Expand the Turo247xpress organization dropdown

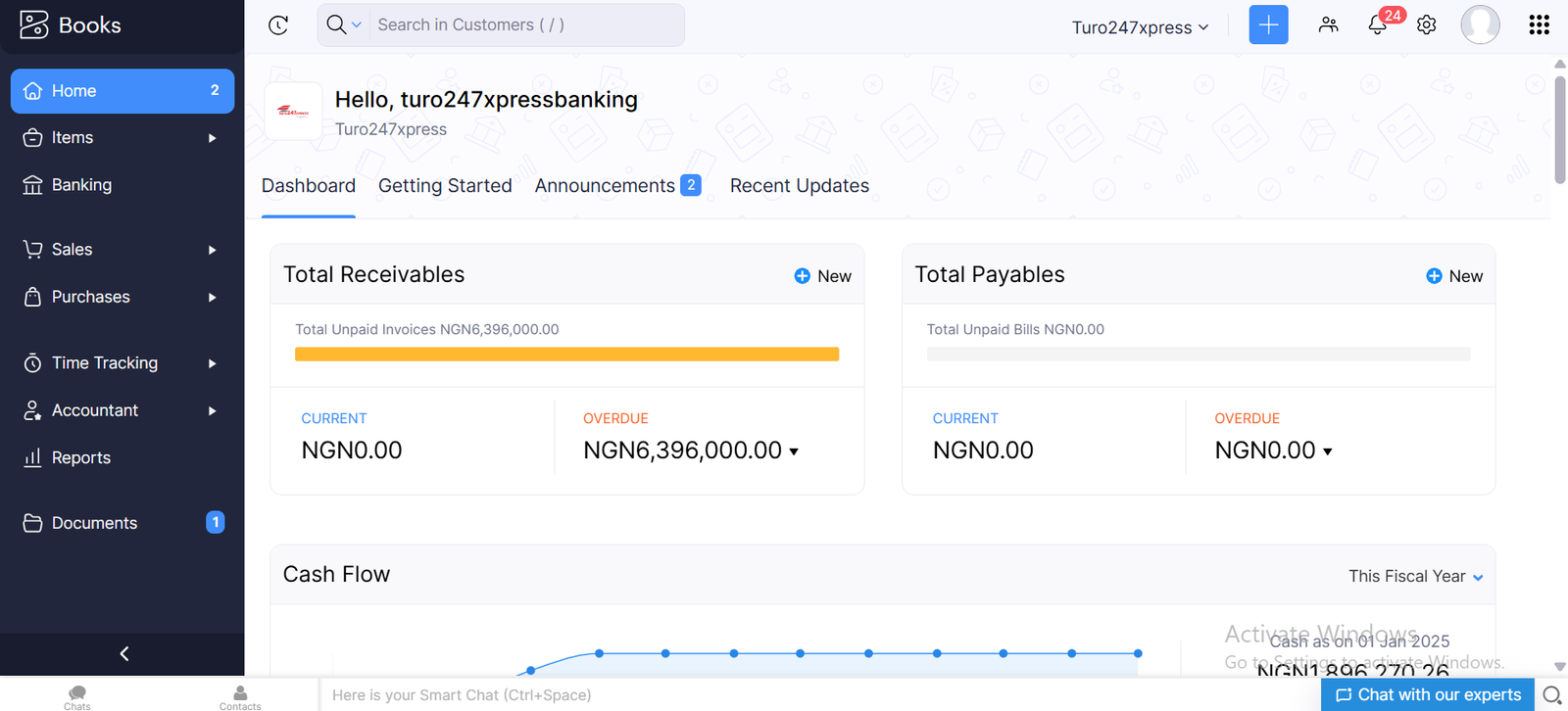tap(1140, 27)
